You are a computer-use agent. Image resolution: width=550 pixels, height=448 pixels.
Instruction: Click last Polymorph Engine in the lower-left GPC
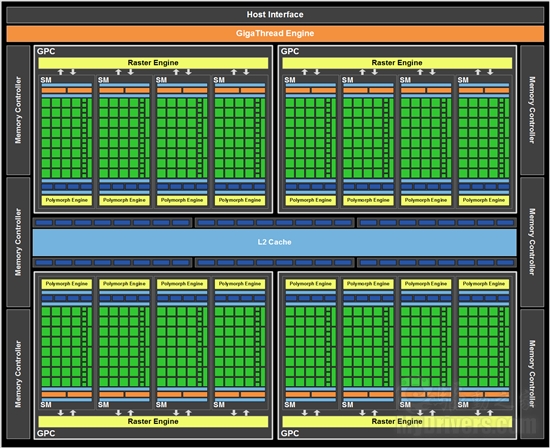(240, 284)
